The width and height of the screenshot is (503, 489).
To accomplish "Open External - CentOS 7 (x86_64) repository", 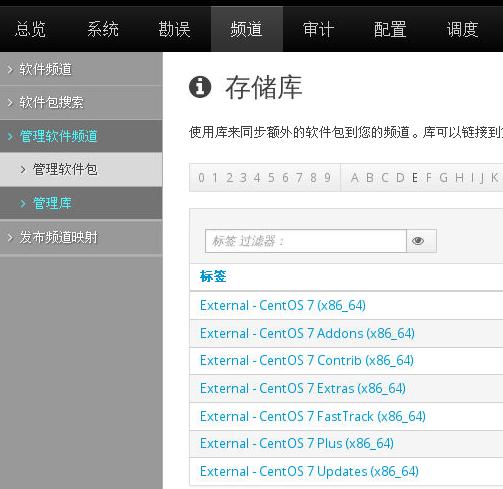I will 283,305.
